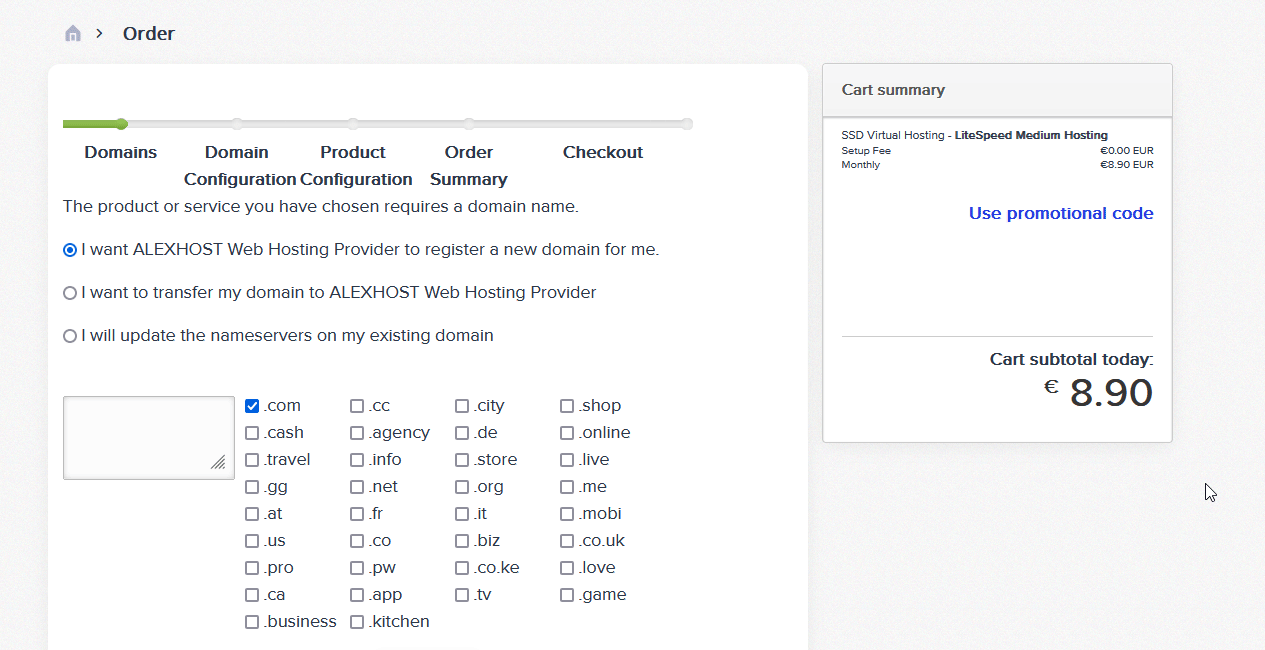This screenshot has width=1265, height=650.
Task: Go to the Domains step
Action: [x=121, y=152]
